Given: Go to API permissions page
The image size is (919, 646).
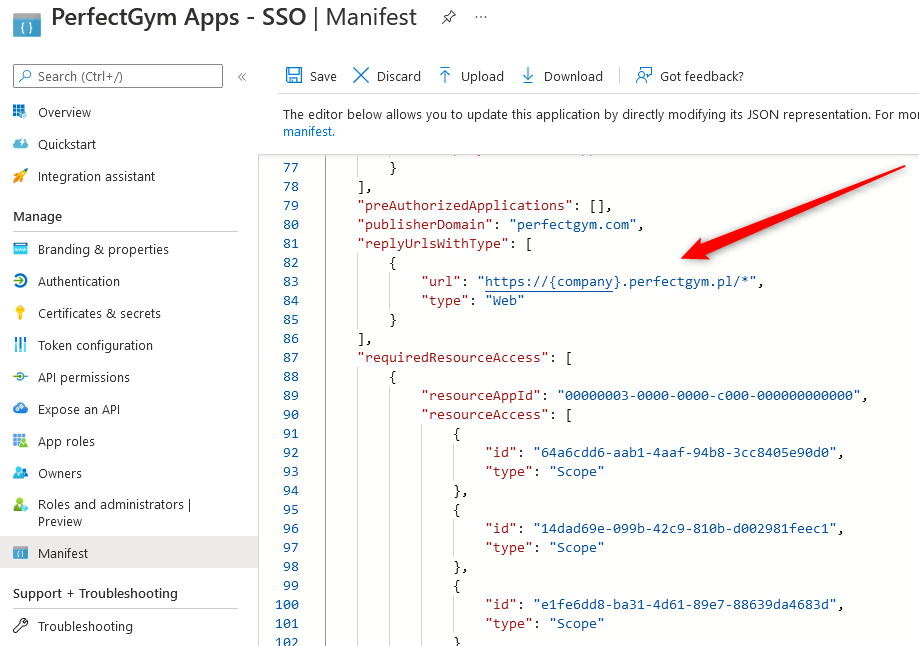Looking at the screenshot, I should [x=83, y=377].
